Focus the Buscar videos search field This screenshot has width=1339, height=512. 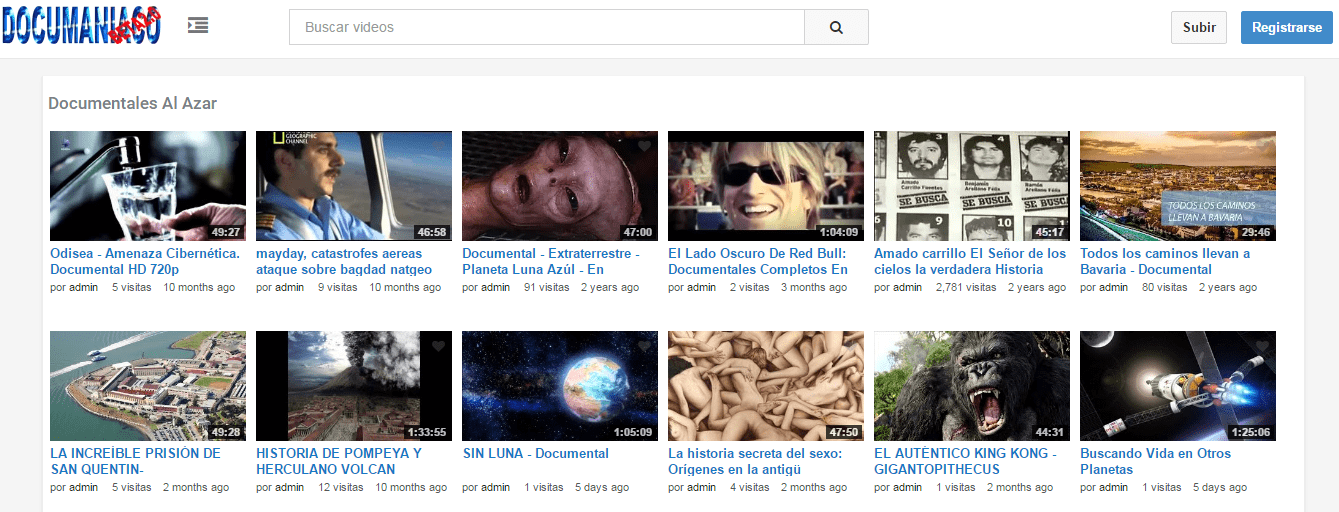point(547,27)
